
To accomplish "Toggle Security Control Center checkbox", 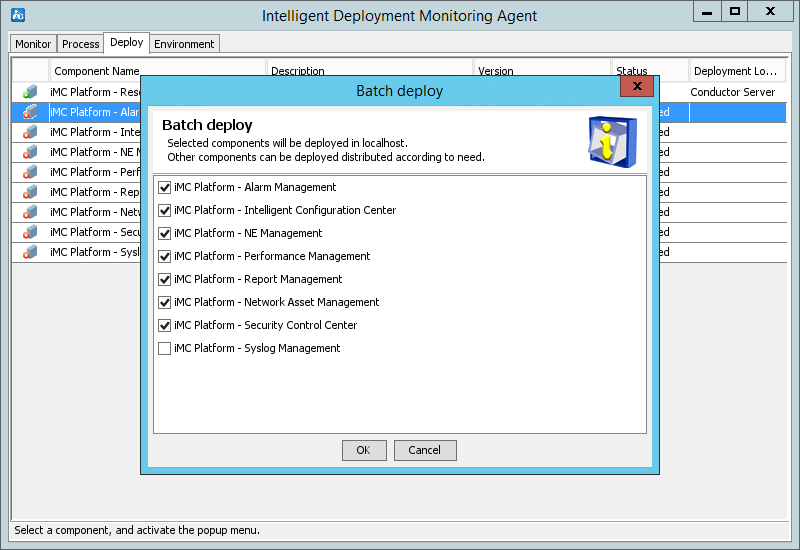I will pos(164,325).
